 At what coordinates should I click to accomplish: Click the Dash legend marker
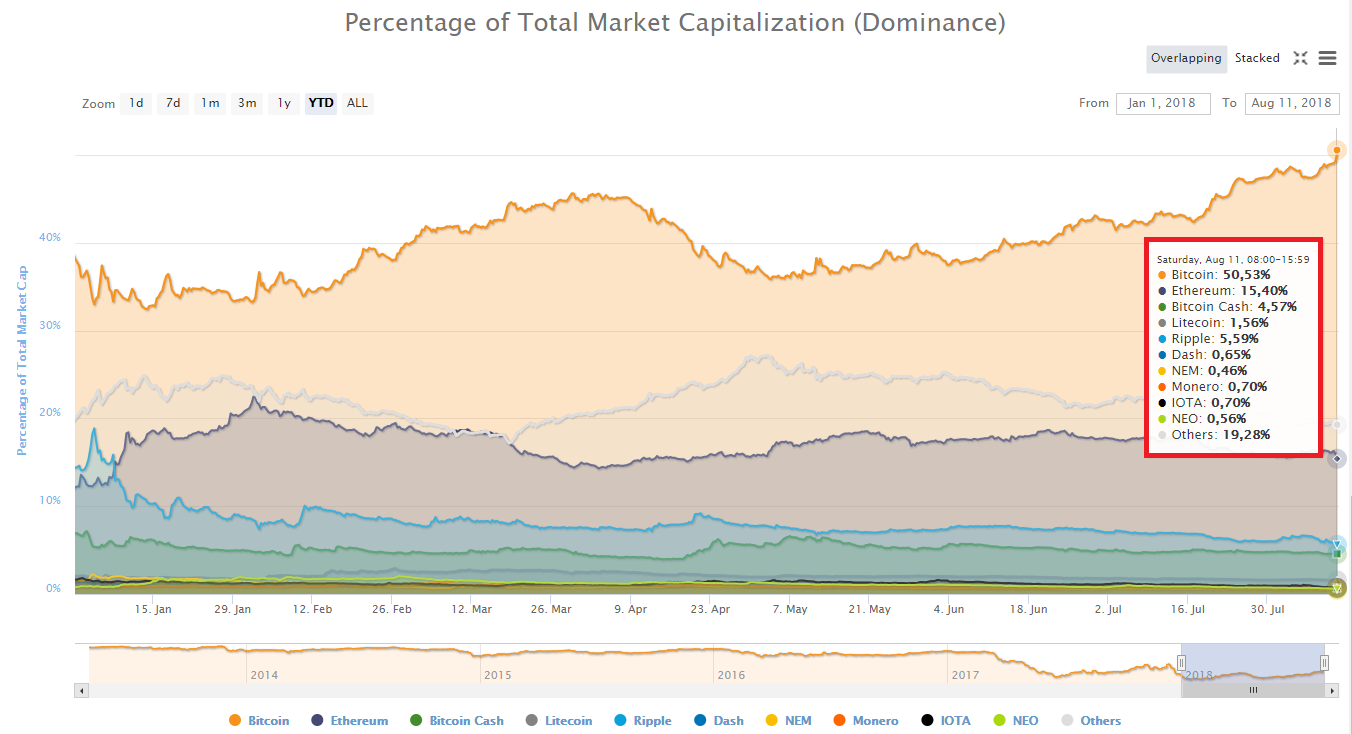coord(700,720)
